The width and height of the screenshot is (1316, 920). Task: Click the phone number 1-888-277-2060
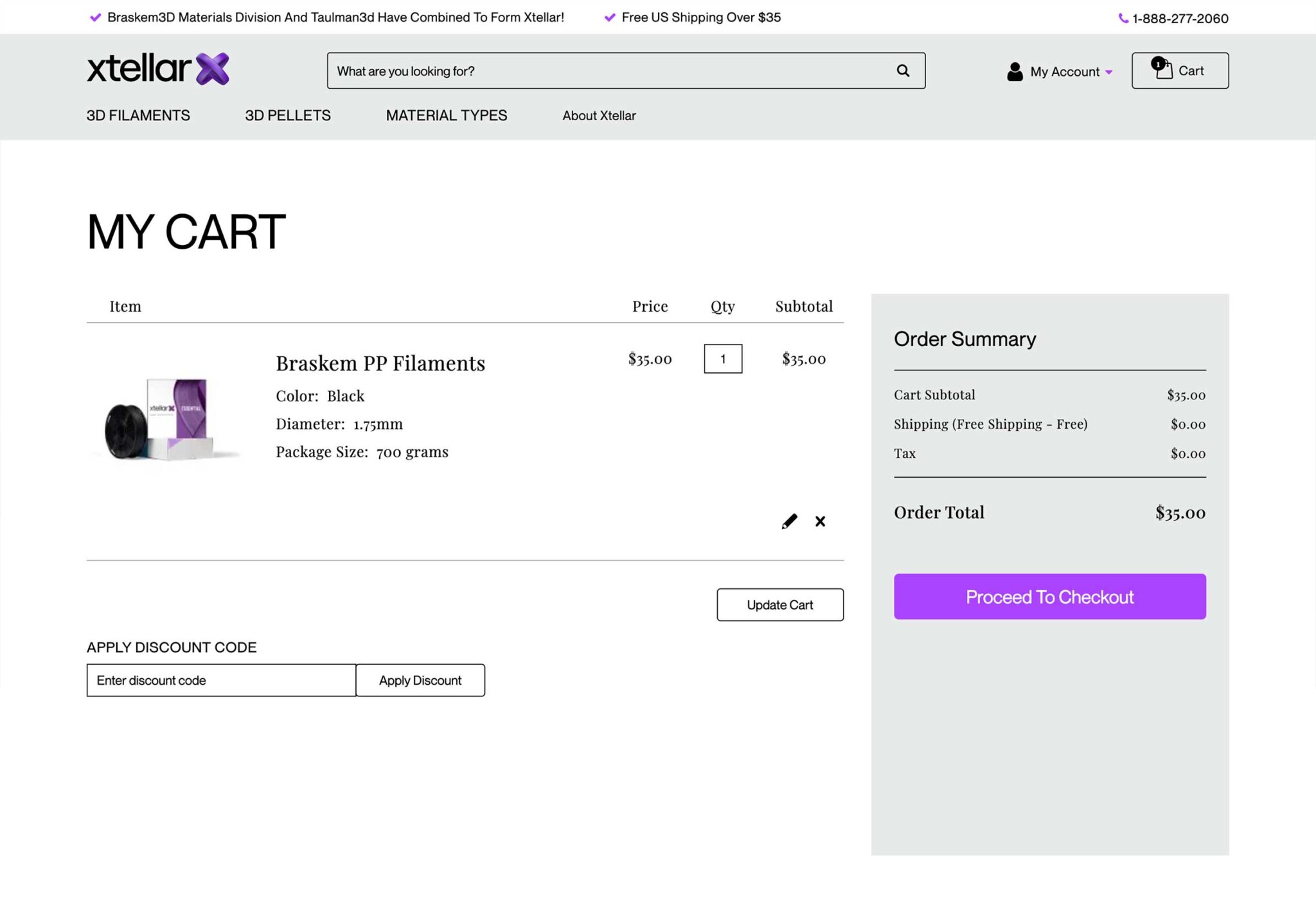pyautogui.click(x=1180, y=18)
